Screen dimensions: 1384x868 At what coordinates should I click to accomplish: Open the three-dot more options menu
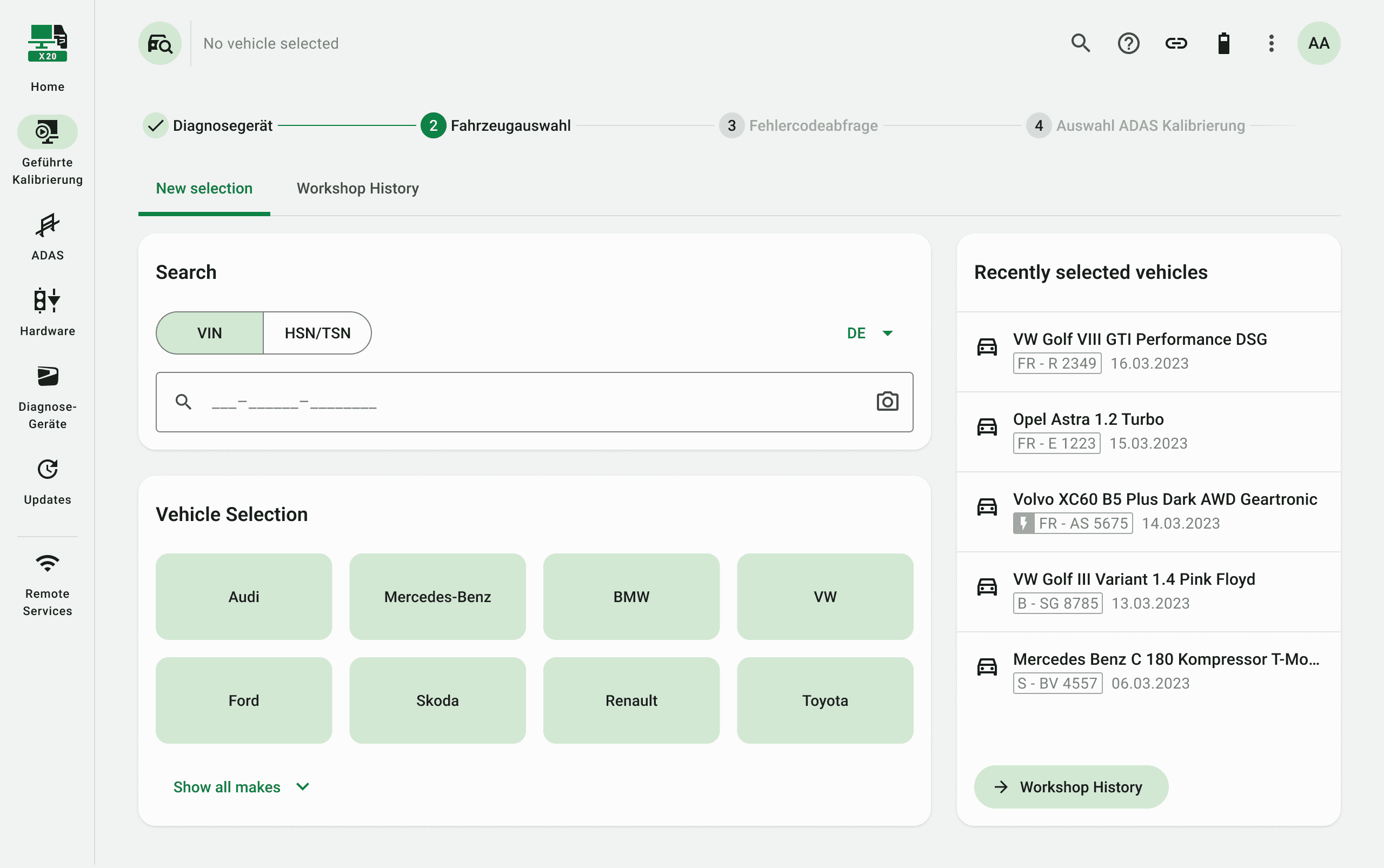[1272, 43]
